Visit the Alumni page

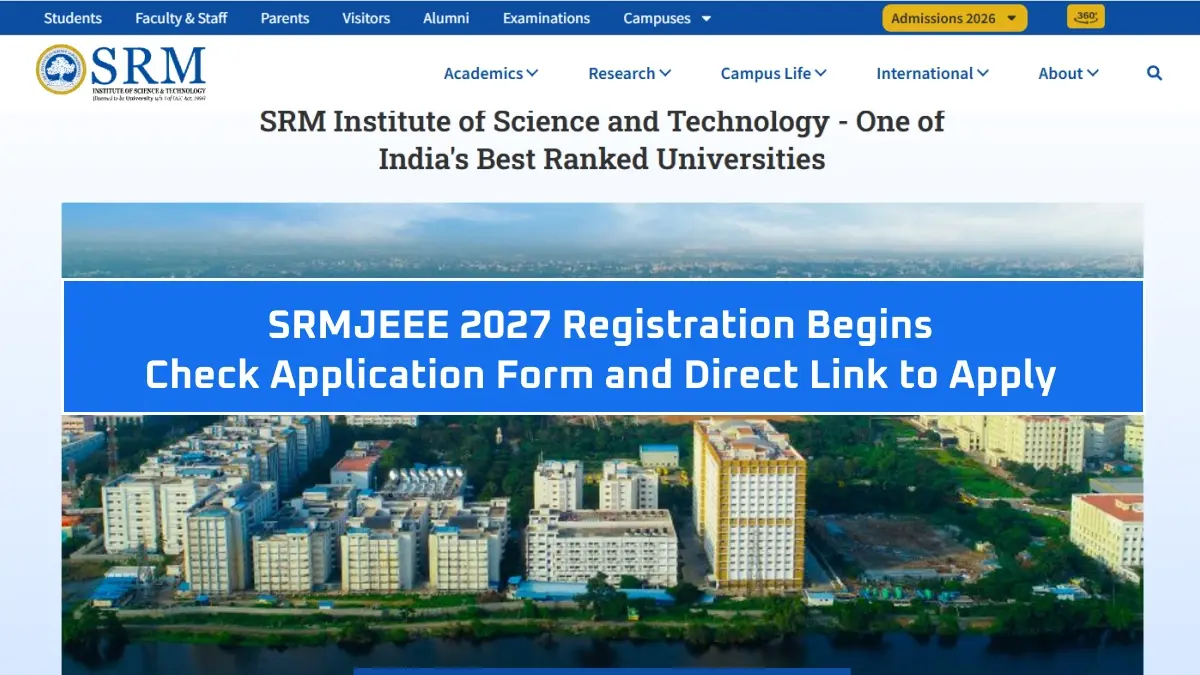coord(446,18)
